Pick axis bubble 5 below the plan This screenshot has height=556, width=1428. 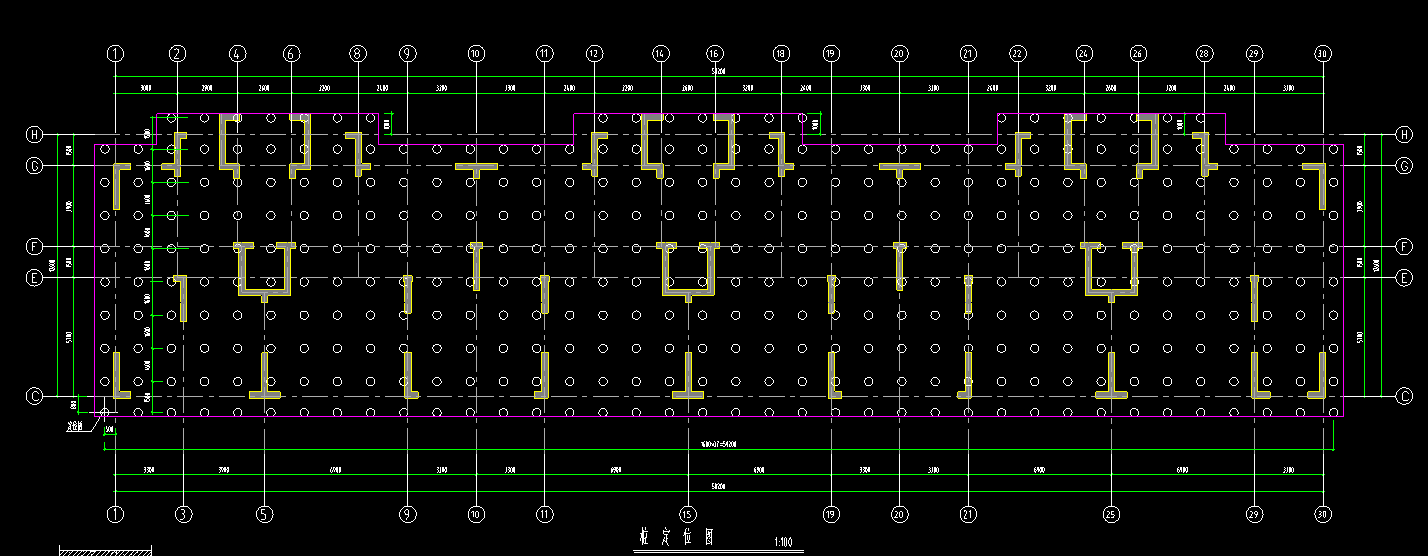264,514
